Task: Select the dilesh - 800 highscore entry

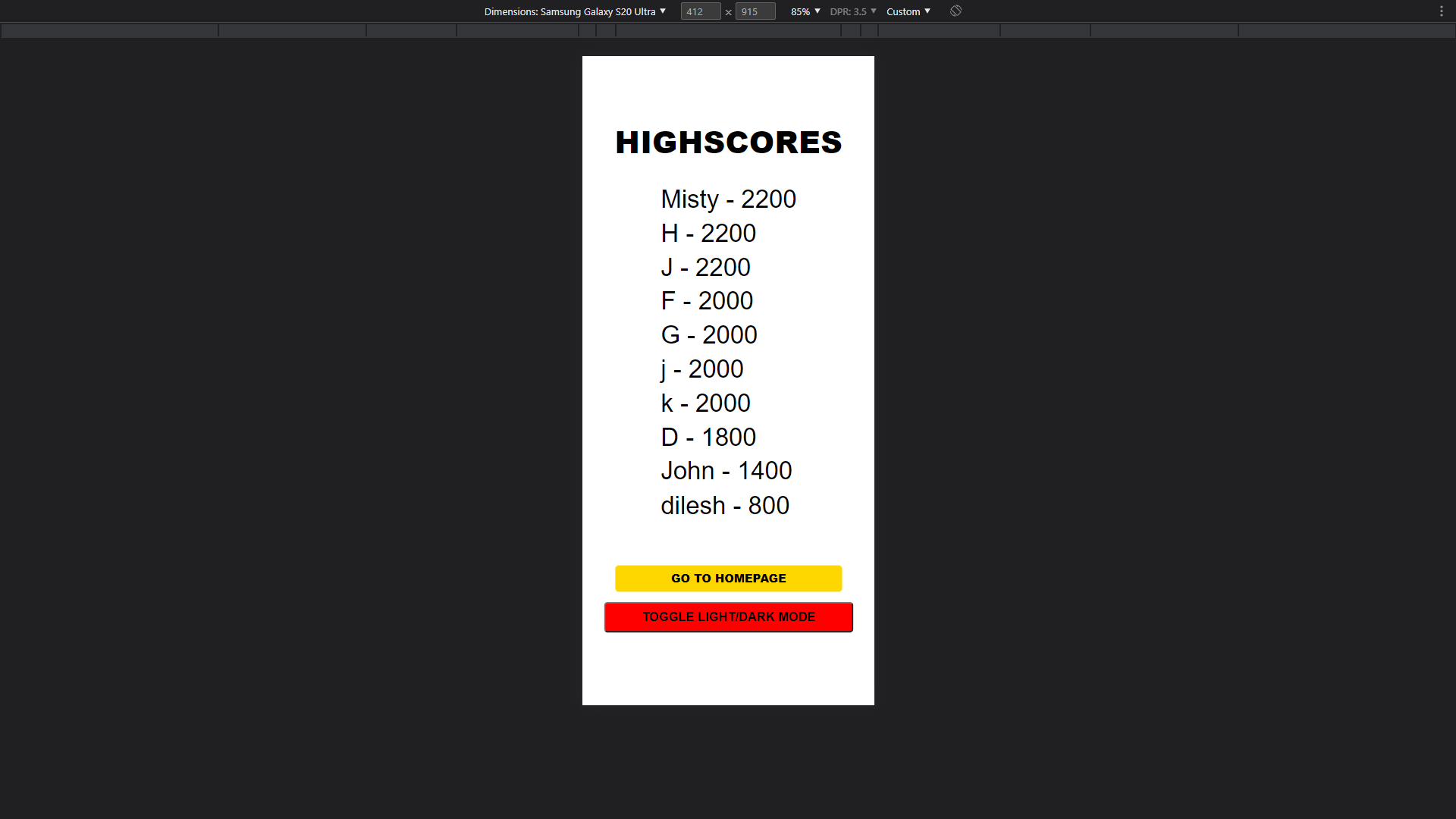Action: point(725,505)
